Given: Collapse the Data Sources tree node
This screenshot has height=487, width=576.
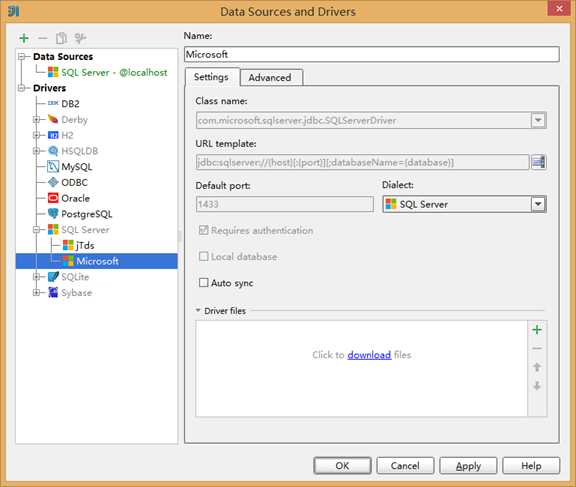Looking at the screenshot, I should click(x=22, y=57).
